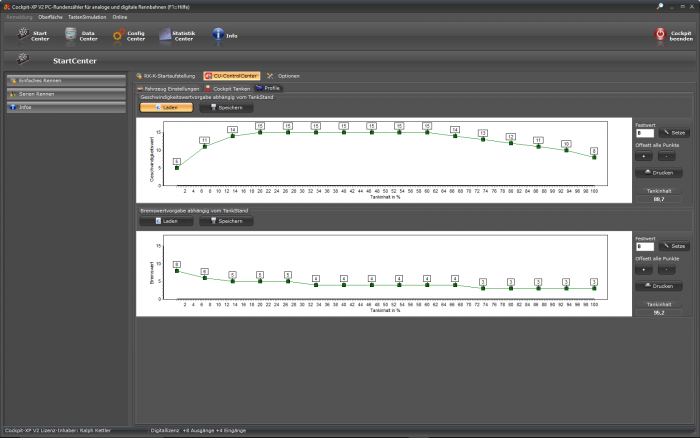Click Speichern for the brake curve
The height and width of the screenshot is (438, 700).
[226, 221]
